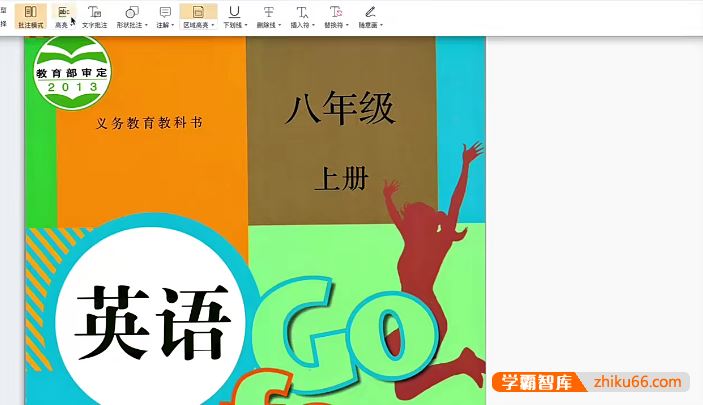This screenshot has height=405, width=703.
Task: Expand the 下划线 dropdown arrow
Action: pyautogui.click(x=246, y=26)
